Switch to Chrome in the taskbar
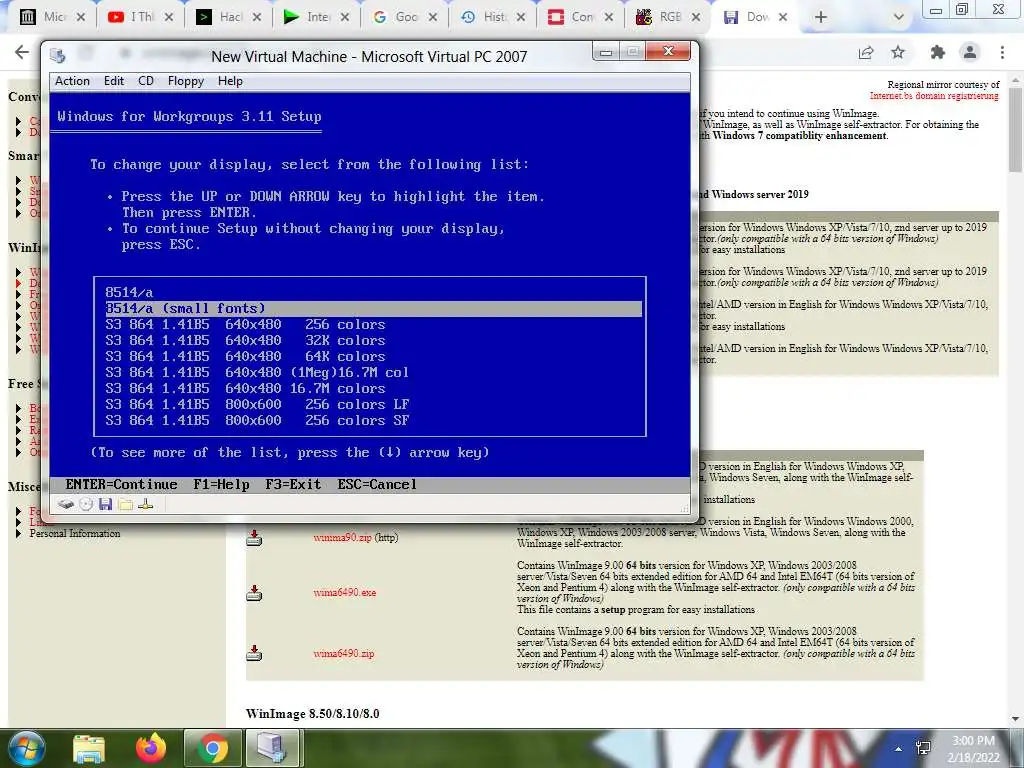 click(213, 748)
